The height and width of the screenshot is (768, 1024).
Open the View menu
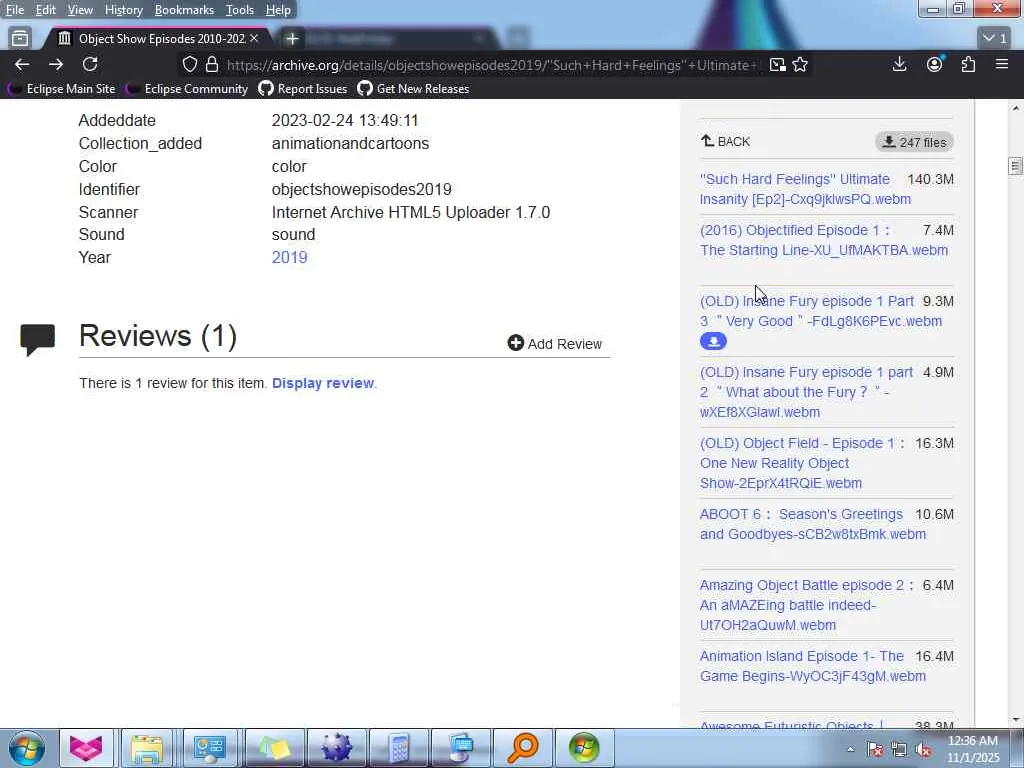[x=80, y=10]
